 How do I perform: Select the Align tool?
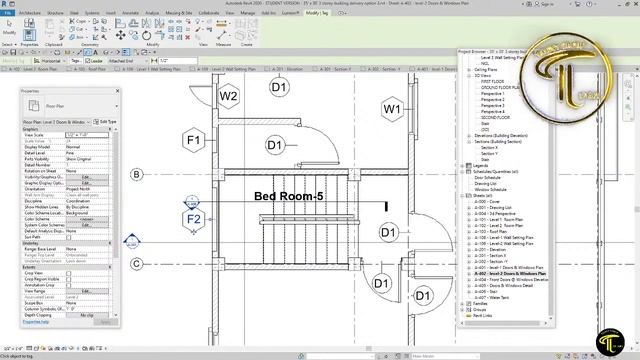[120, 23]
